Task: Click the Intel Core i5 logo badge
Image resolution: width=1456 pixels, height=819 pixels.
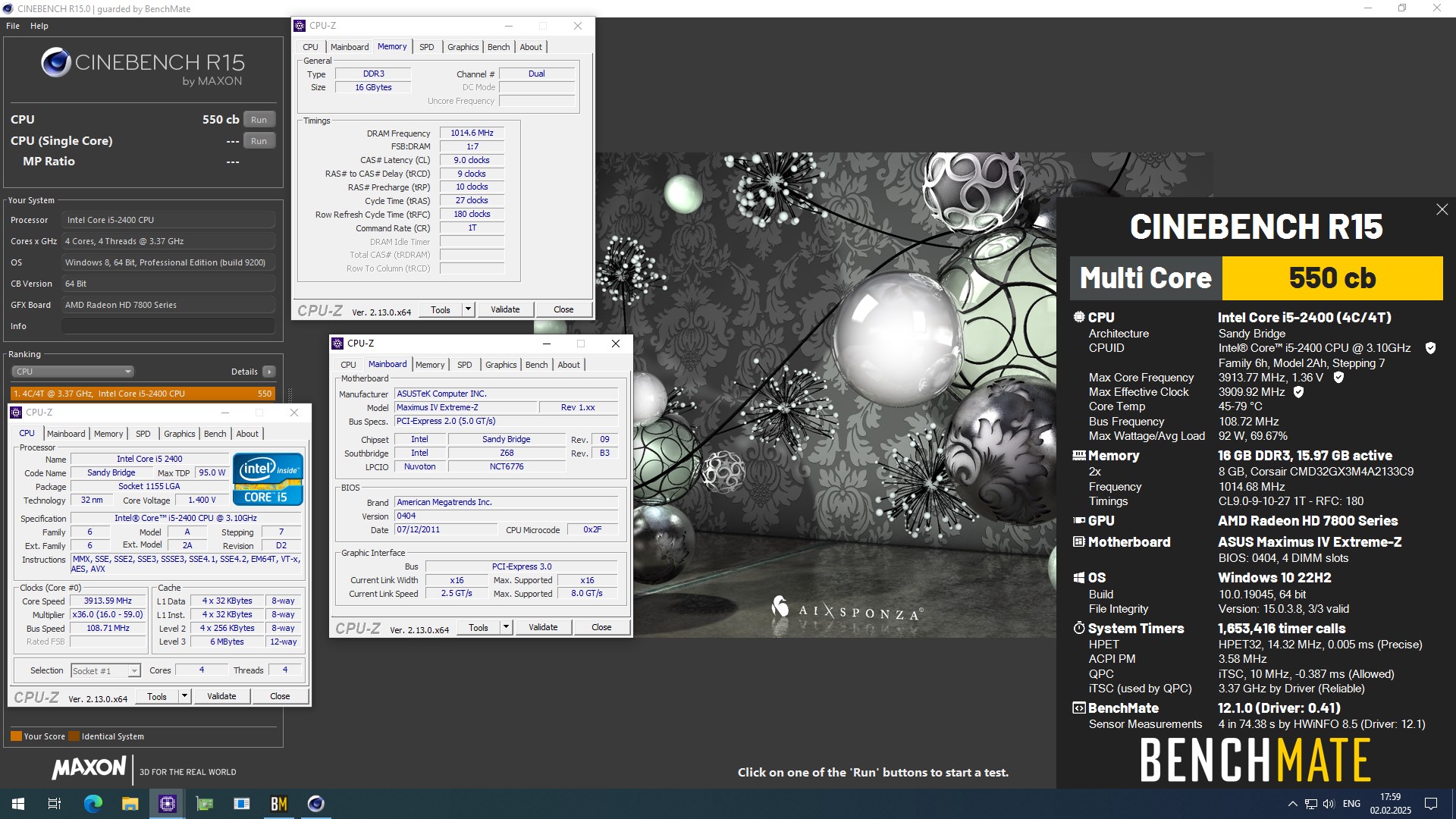Action: tap(268, 479)
